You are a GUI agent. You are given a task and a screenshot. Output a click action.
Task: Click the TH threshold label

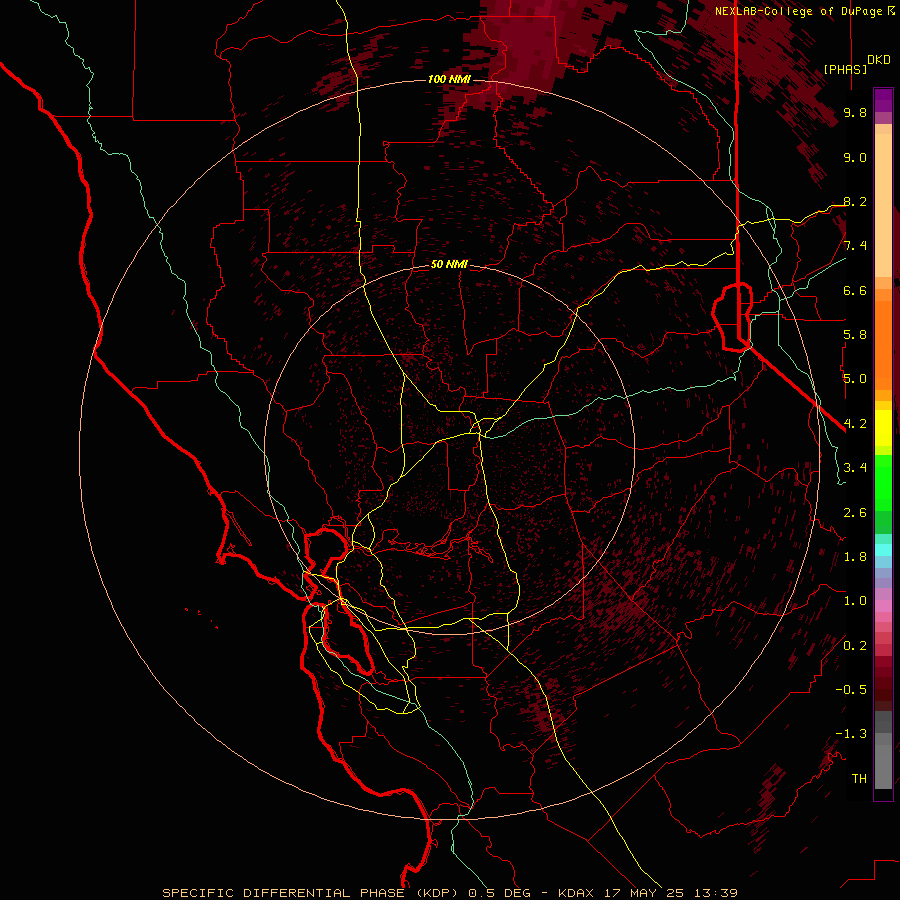(x=859, y=779)
